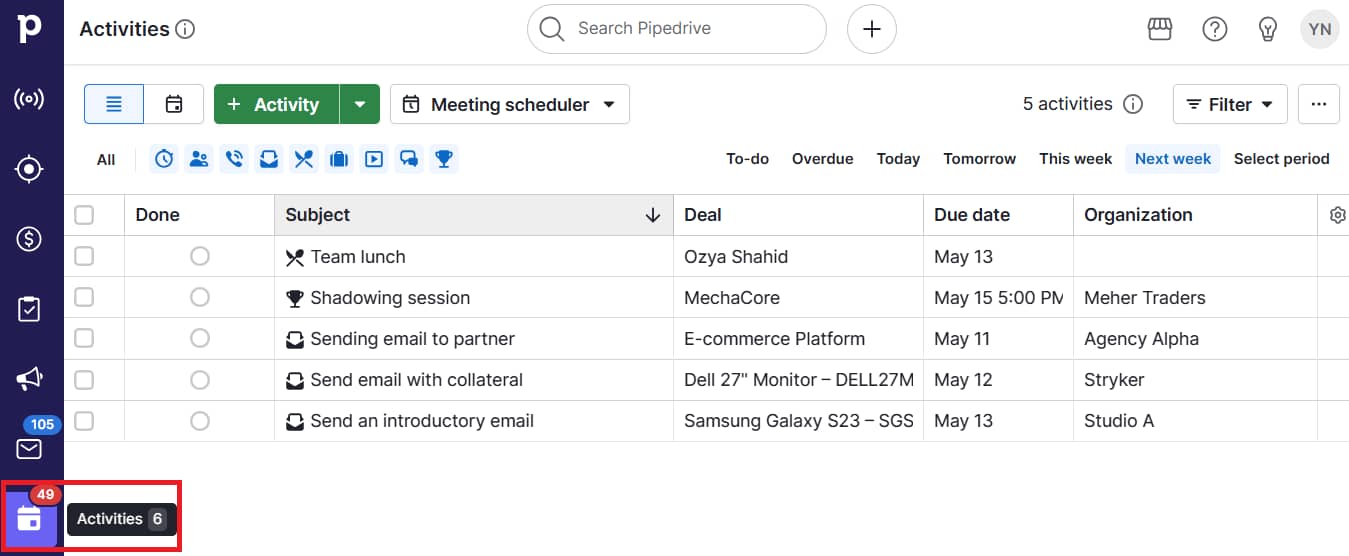Open Projects clipboard icon in sidebar
The height and width of the screenshot is (556, 1349).
point(29,309)
